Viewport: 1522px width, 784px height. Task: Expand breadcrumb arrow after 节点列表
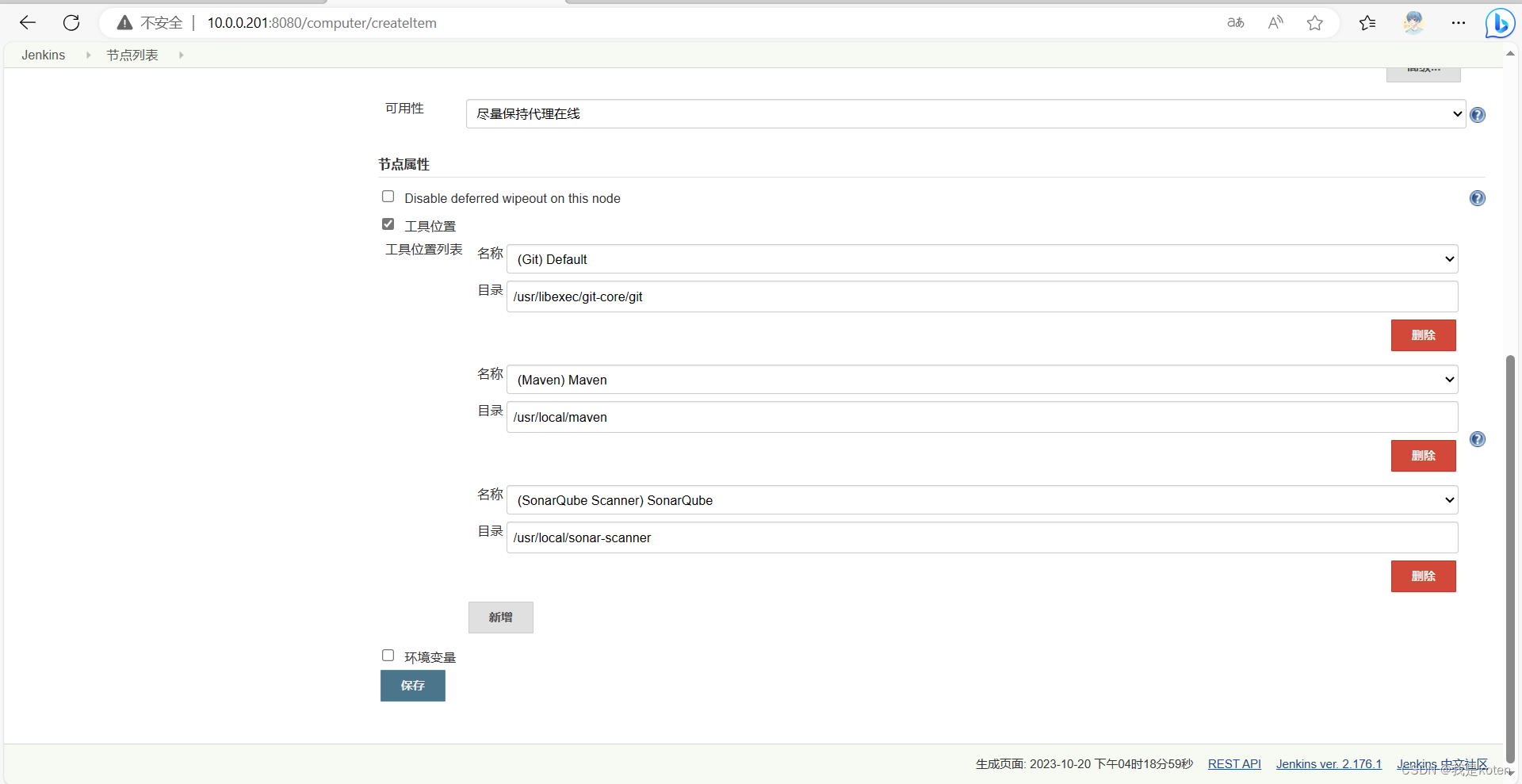click(x=182, y=55)
